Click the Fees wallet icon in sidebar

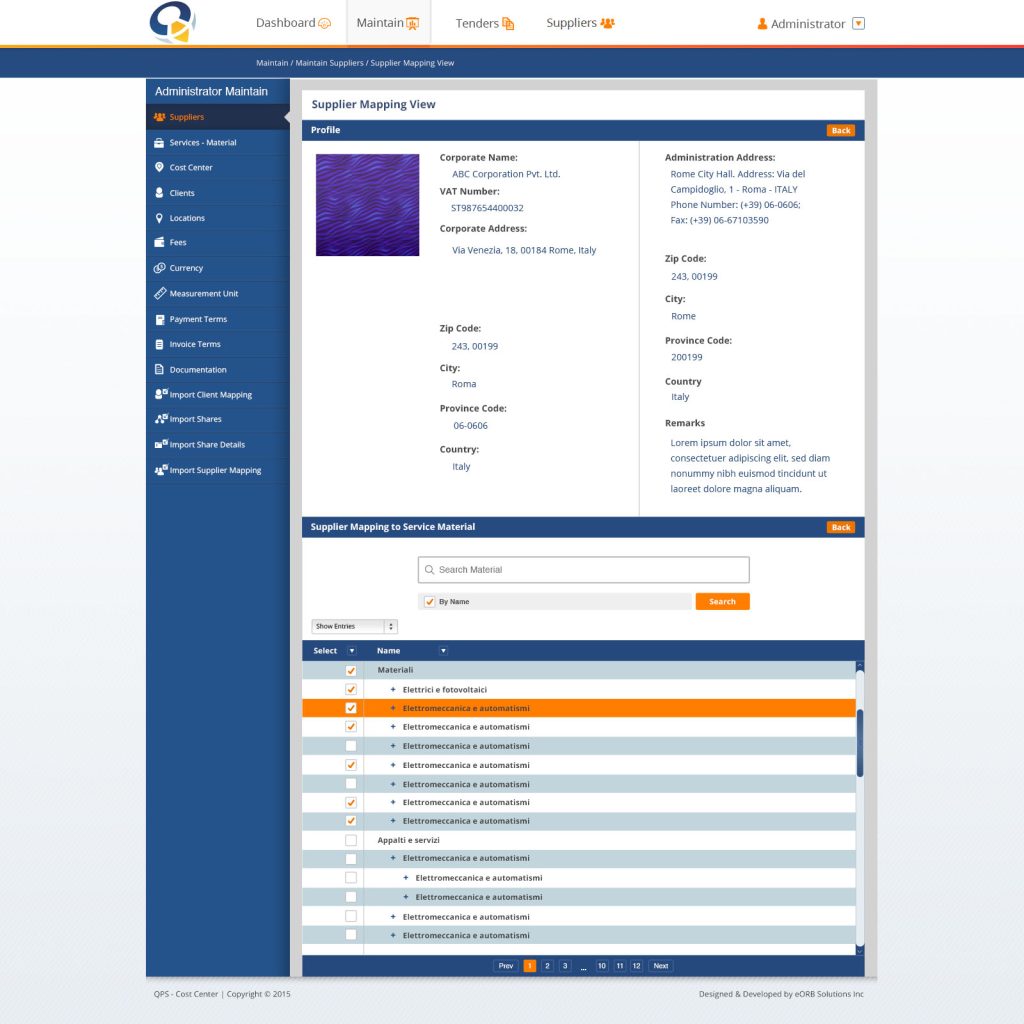coord(159,243)
